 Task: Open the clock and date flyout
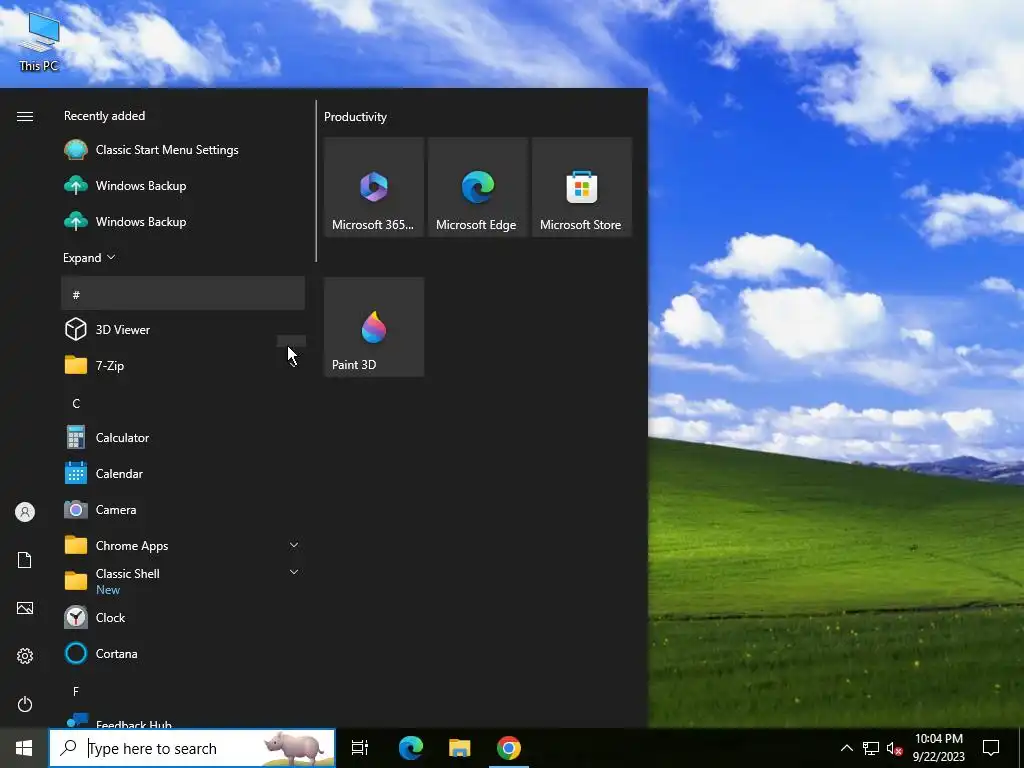[x=938, y=748]
